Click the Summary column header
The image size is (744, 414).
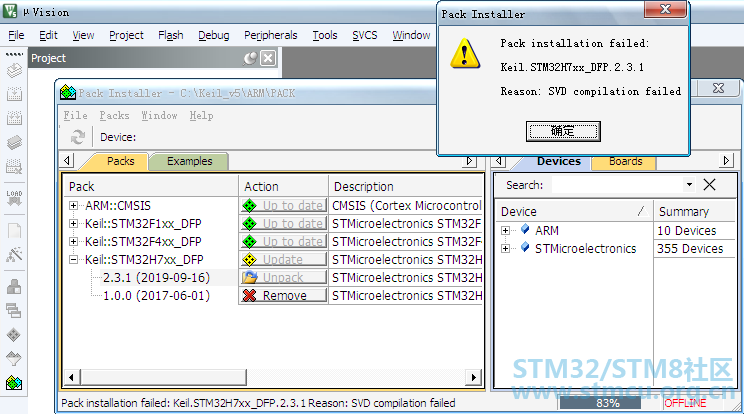pyautogui.click(x=695, y=211)
